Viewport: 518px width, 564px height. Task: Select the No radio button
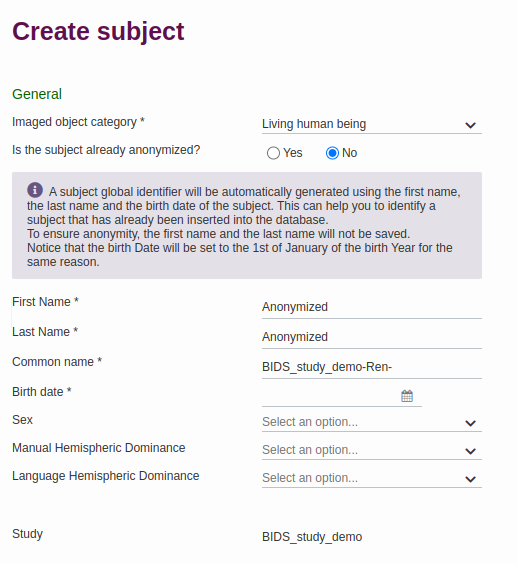pyautogui.click(x=332, y=153)
